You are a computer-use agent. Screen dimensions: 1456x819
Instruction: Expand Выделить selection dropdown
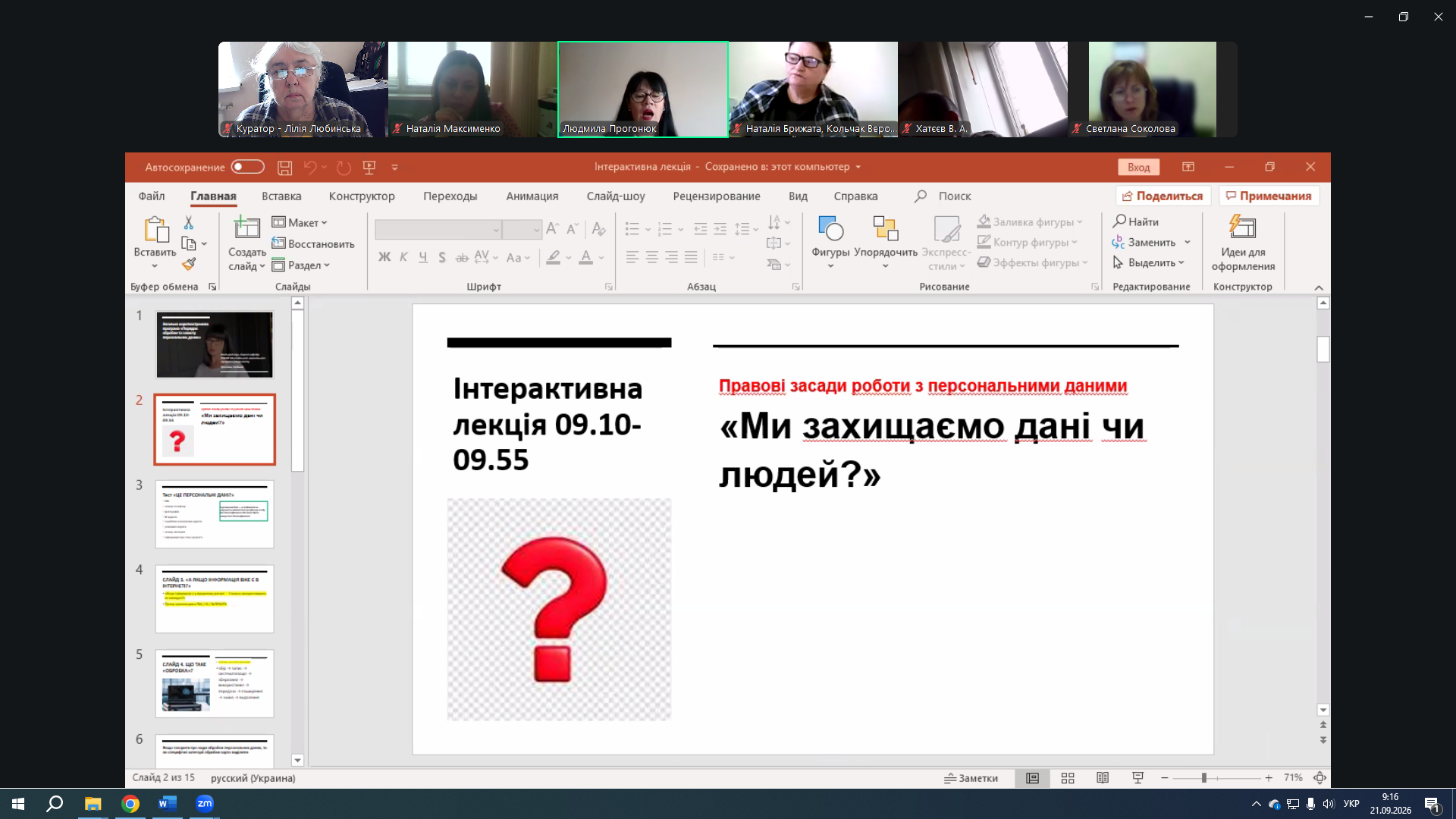tap(1148, 262)
